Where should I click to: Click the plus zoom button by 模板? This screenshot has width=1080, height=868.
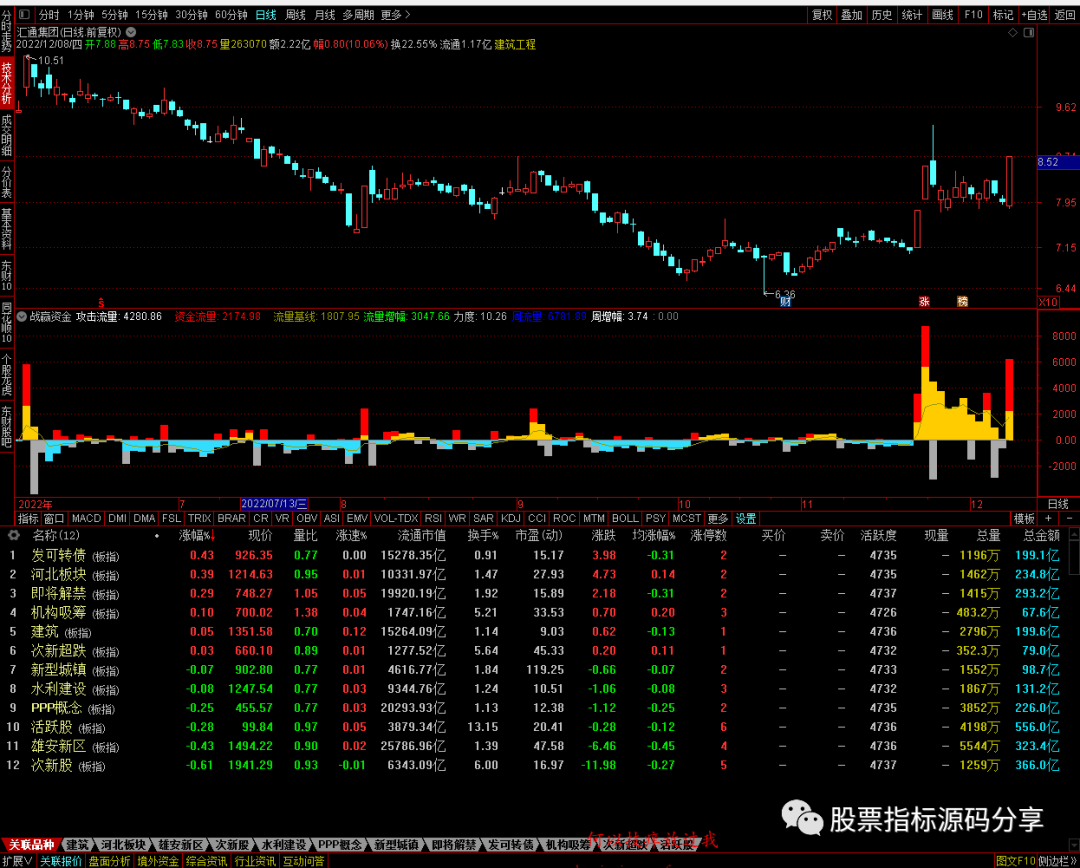(1048, 518)
